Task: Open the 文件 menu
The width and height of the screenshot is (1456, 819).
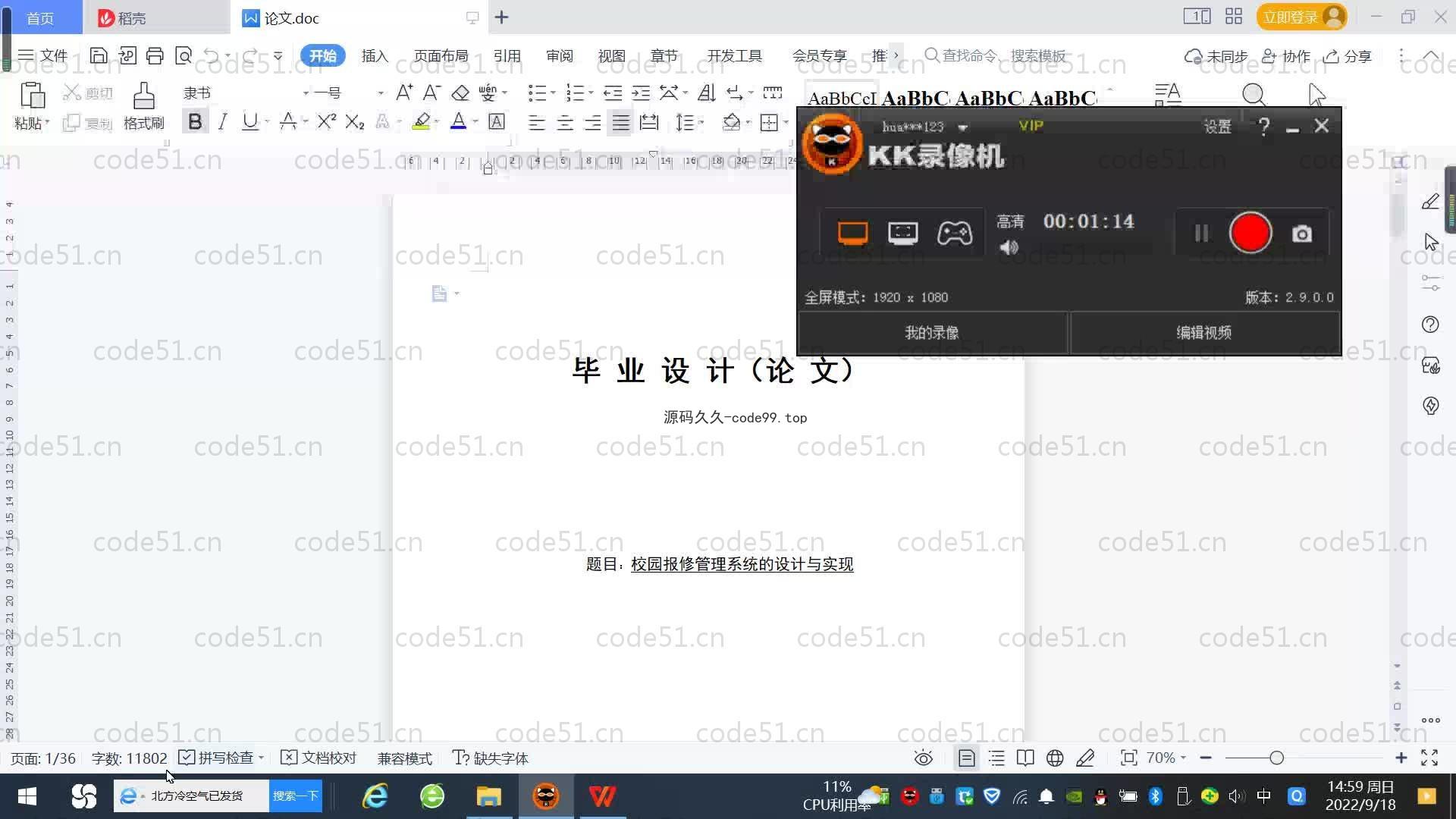Action: pos(43,55)
